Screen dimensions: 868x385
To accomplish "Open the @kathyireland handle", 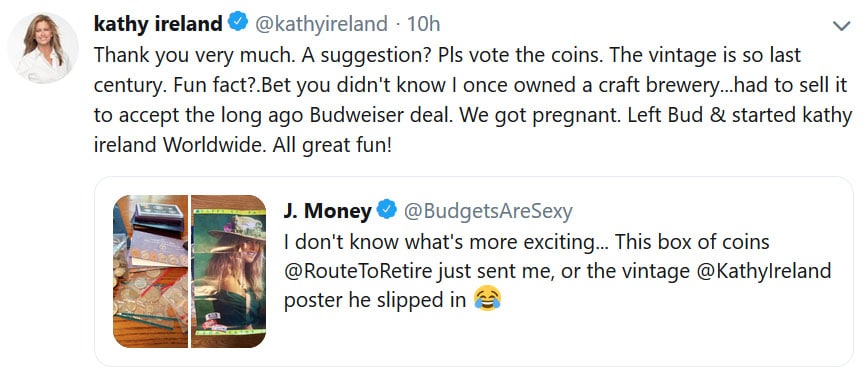I will pyautogui.click(x=321, y=24).
